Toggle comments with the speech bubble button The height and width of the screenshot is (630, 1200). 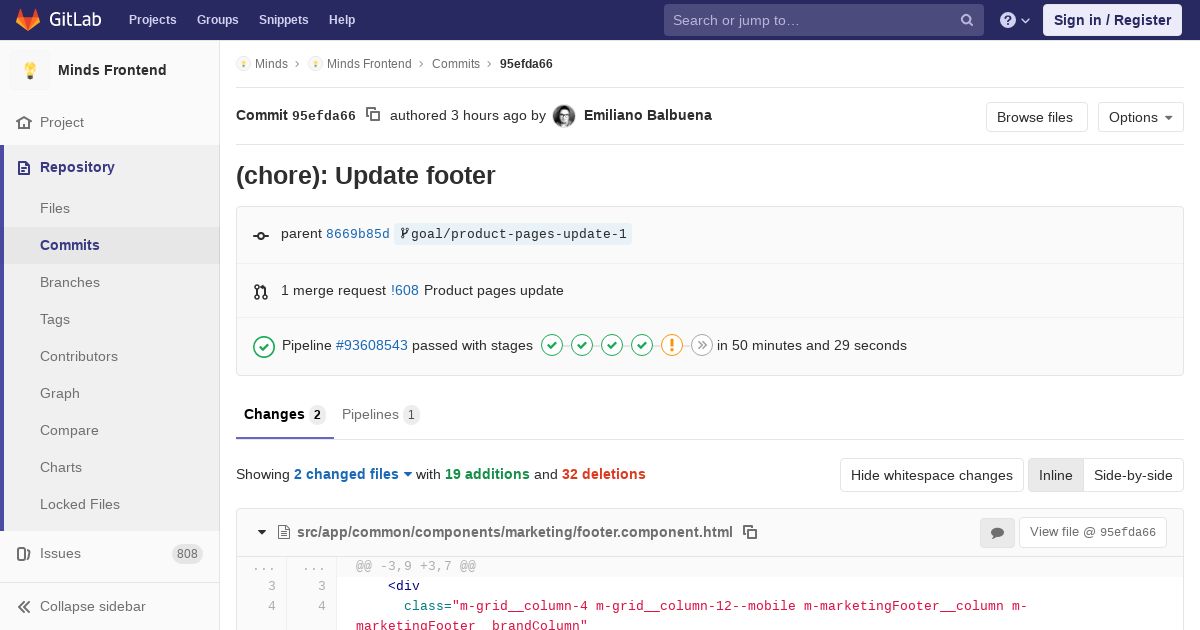(x=997, y=533)
